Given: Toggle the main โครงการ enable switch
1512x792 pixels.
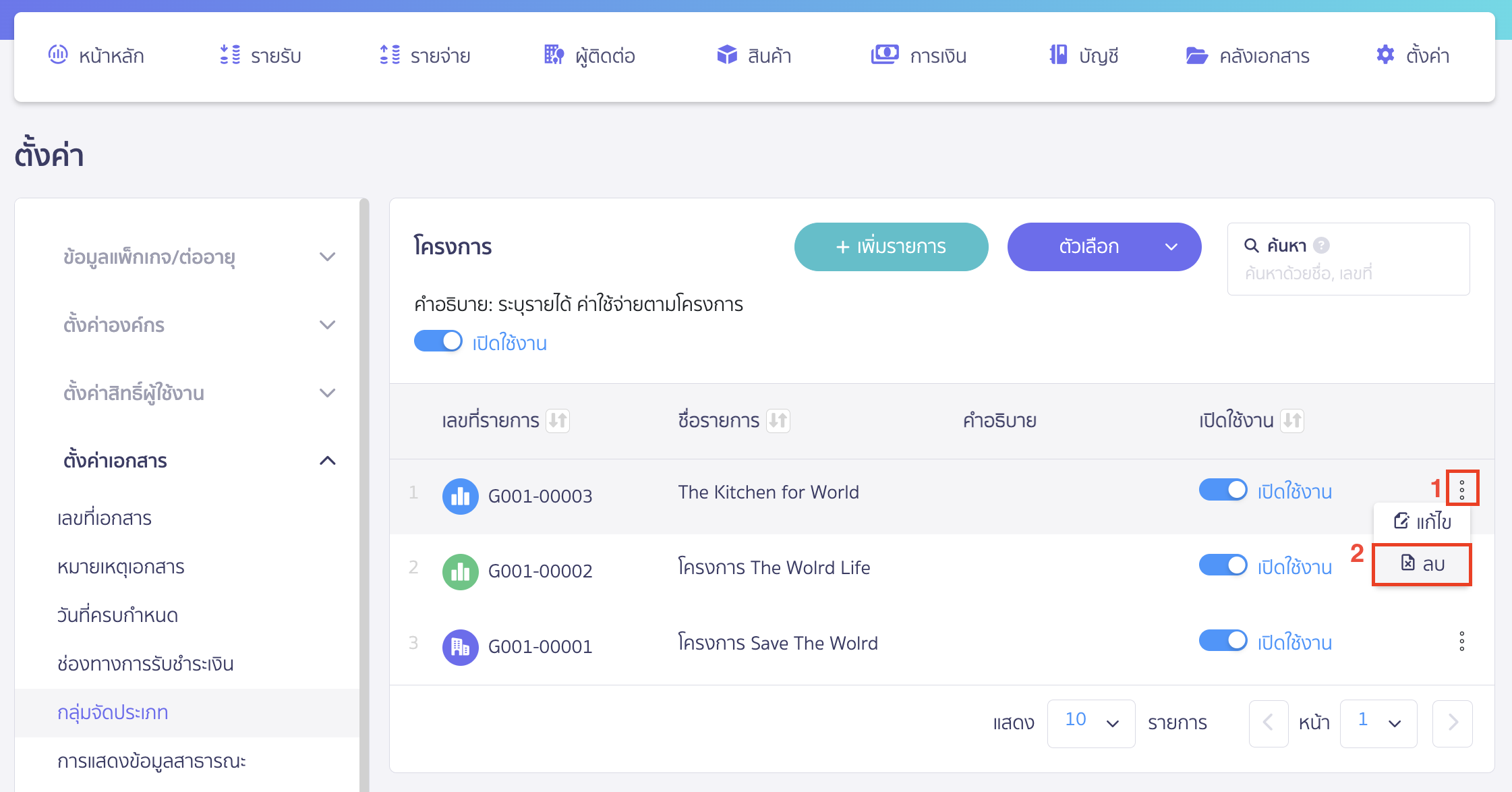Looking at the screenshot, I should (438, 341).
